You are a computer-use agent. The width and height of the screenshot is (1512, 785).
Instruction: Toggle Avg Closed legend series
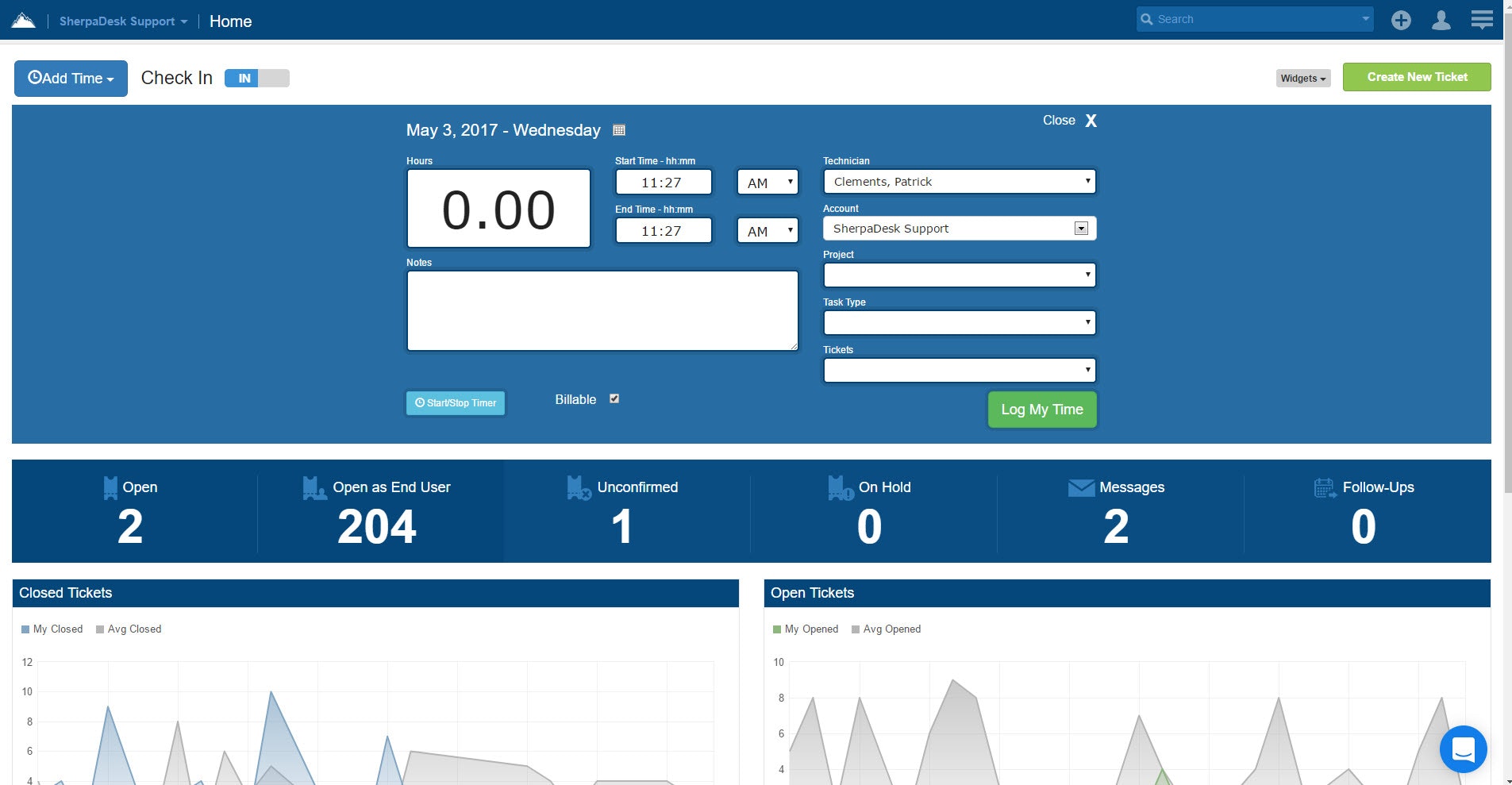coord(128,629)
